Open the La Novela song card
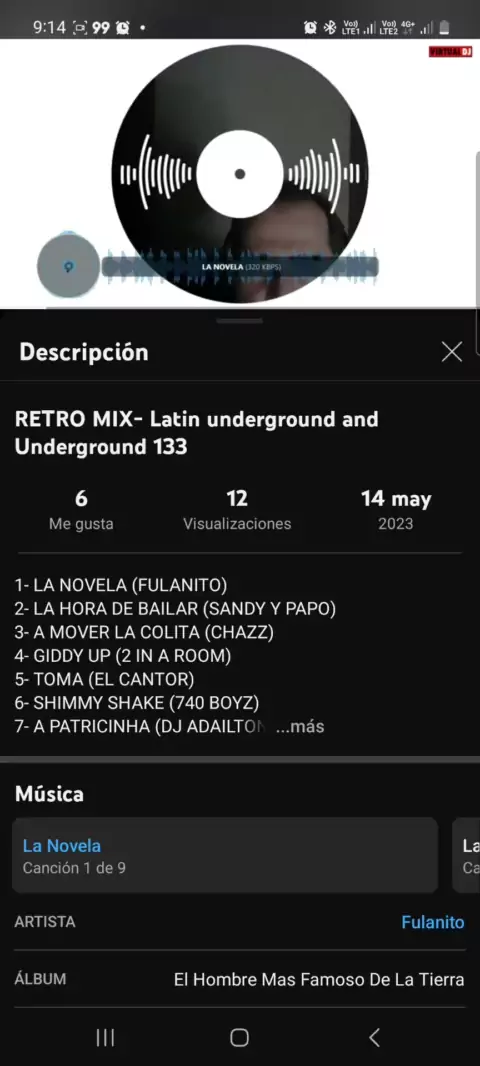480x1066 pixels. click(x=225, y=855)
